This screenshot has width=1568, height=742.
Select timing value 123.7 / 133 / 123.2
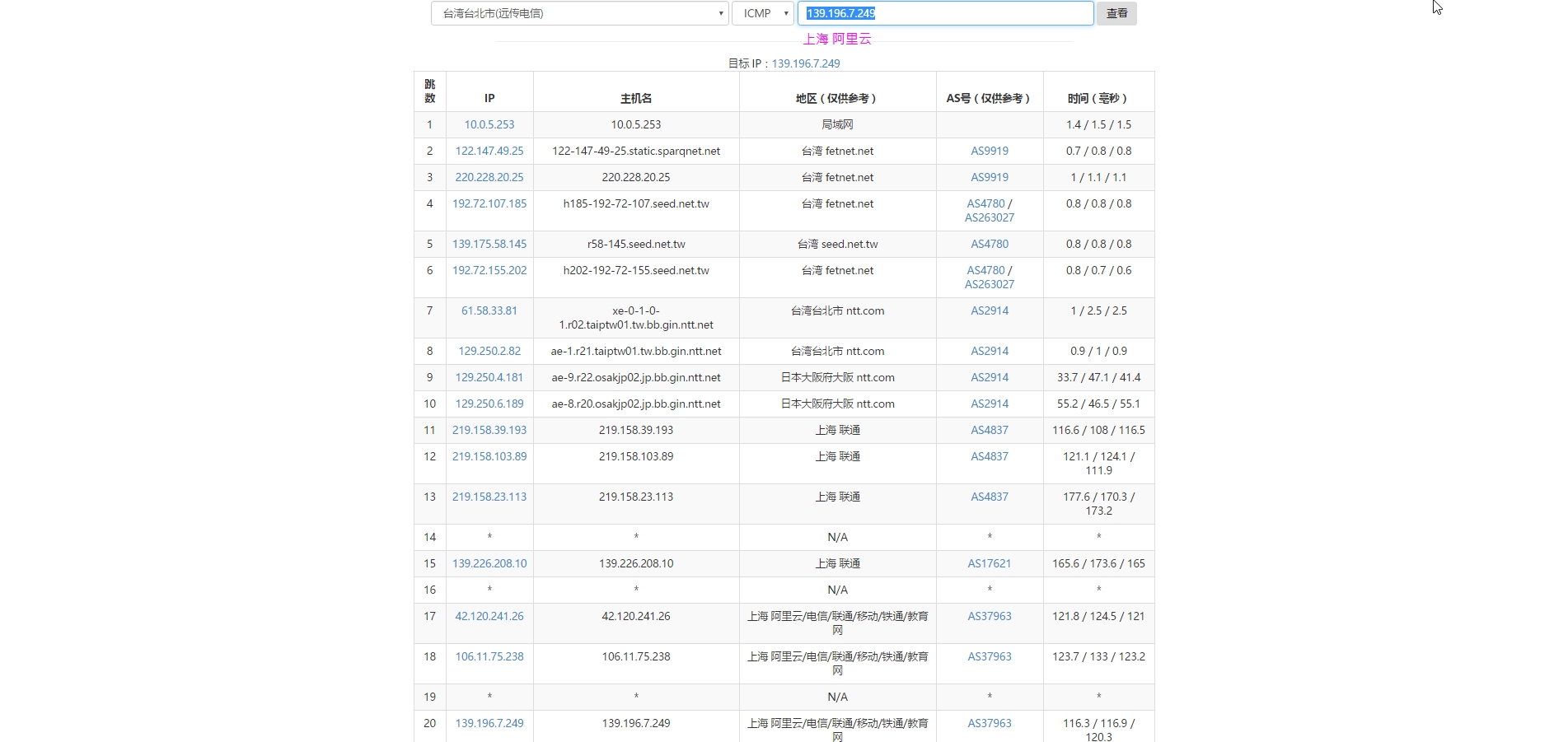(x=1098, y=656)
